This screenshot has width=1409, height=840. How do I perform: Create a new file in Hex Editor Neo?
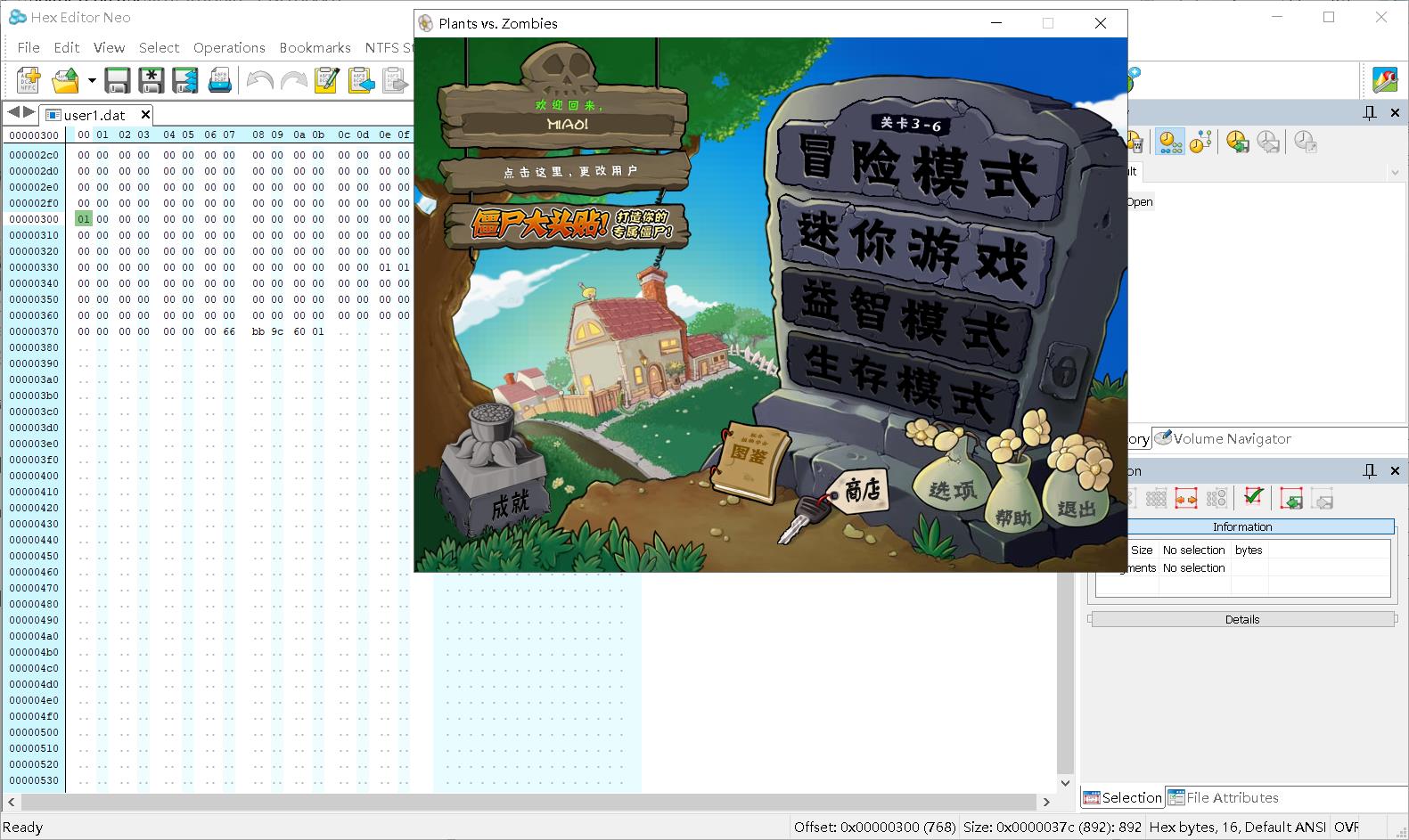click(29, 80)
